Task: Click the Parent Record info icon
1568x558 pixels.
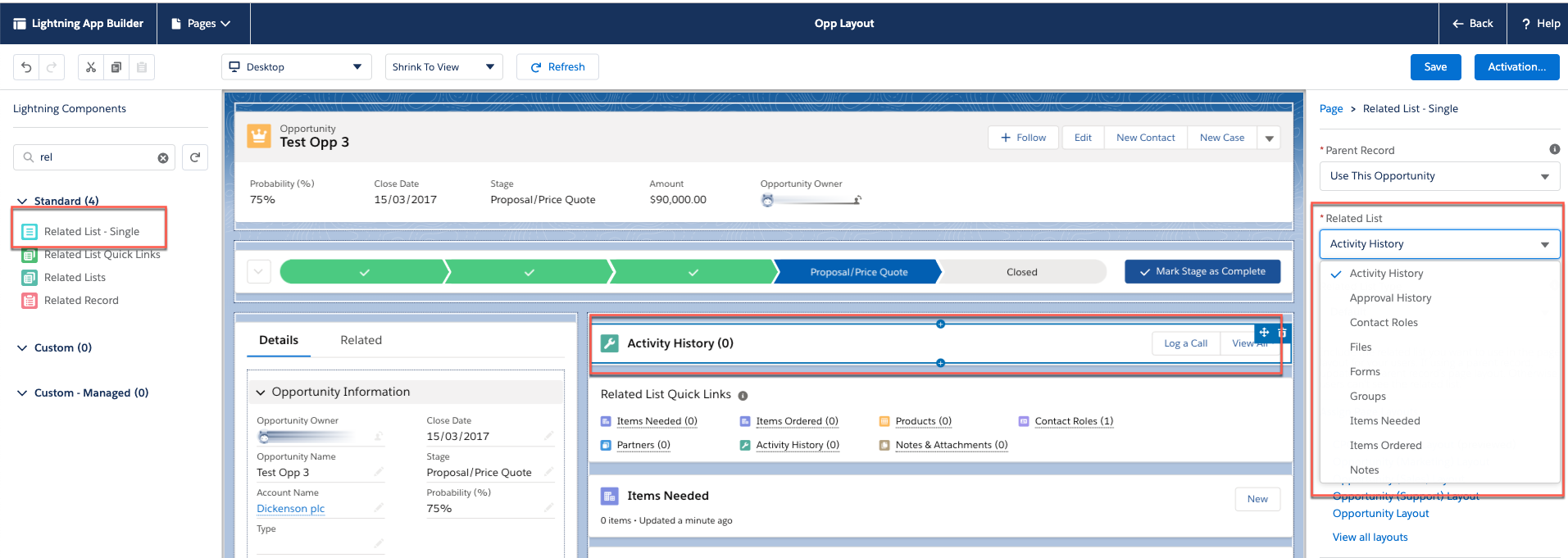Action: click(x=1554, y=149)
